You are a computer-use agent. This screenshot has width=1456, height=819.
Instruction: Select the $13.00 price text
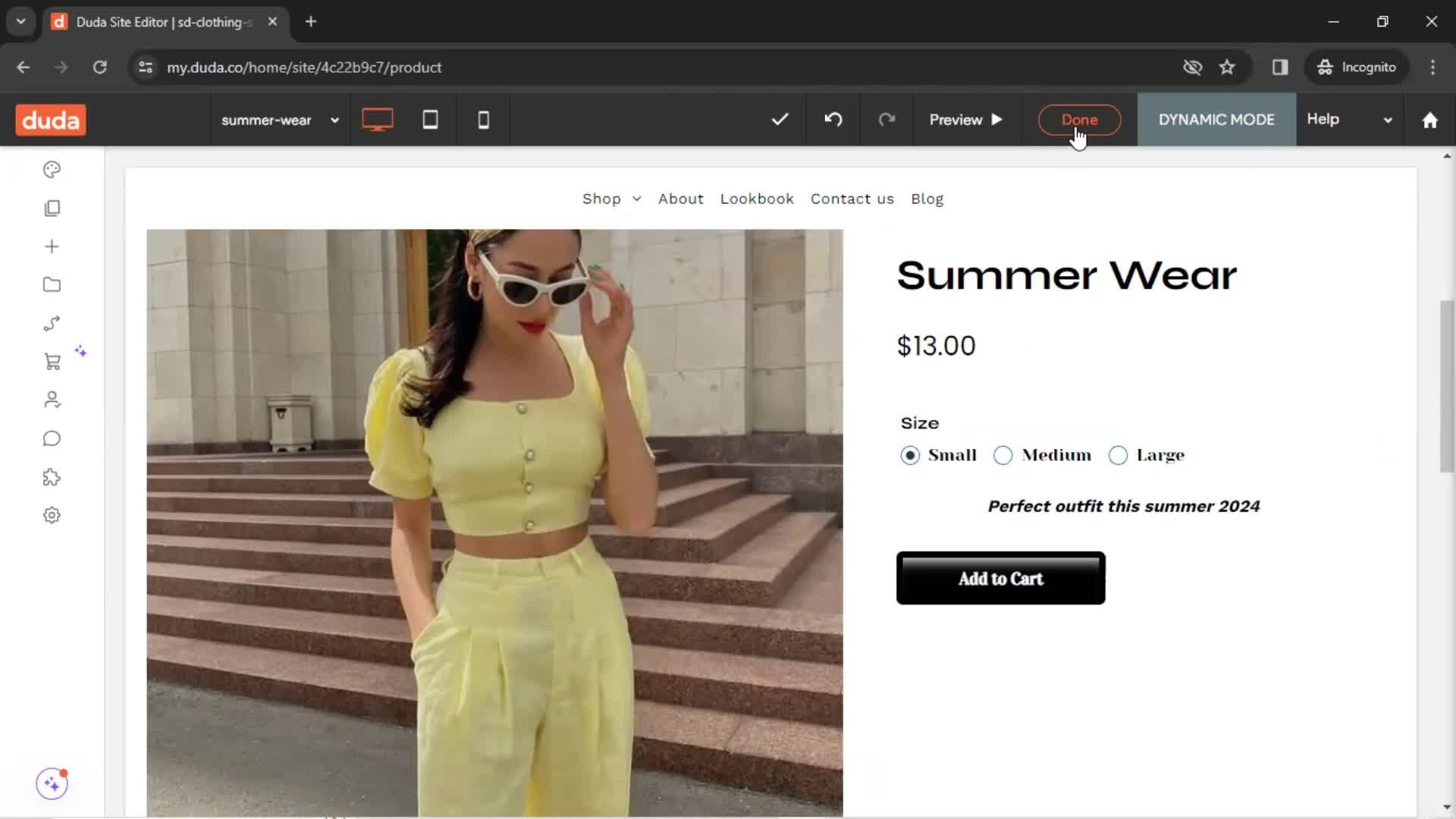[936, 346]
